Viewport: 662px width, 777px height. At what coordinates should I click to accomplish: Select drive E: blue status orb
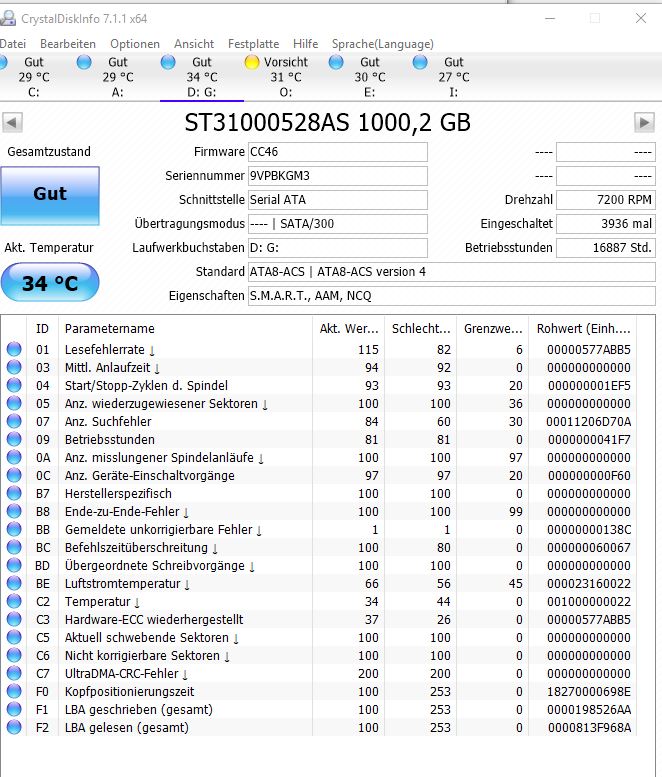[336, 62]
